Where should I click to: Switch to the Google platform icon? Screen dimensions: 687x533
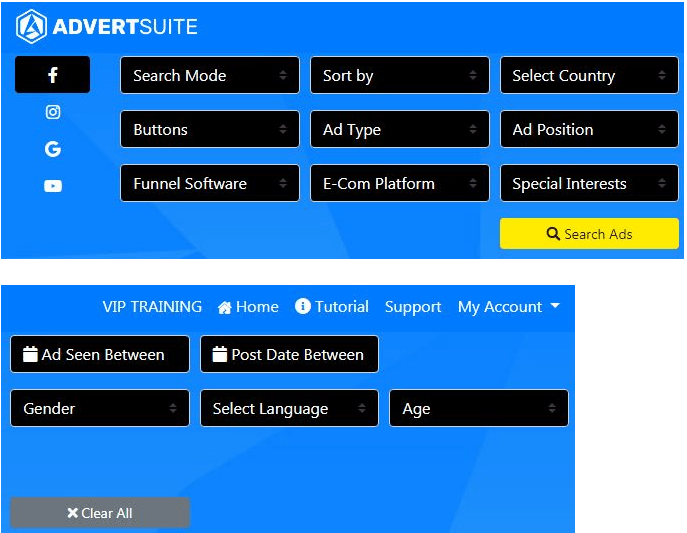point(53,149)
